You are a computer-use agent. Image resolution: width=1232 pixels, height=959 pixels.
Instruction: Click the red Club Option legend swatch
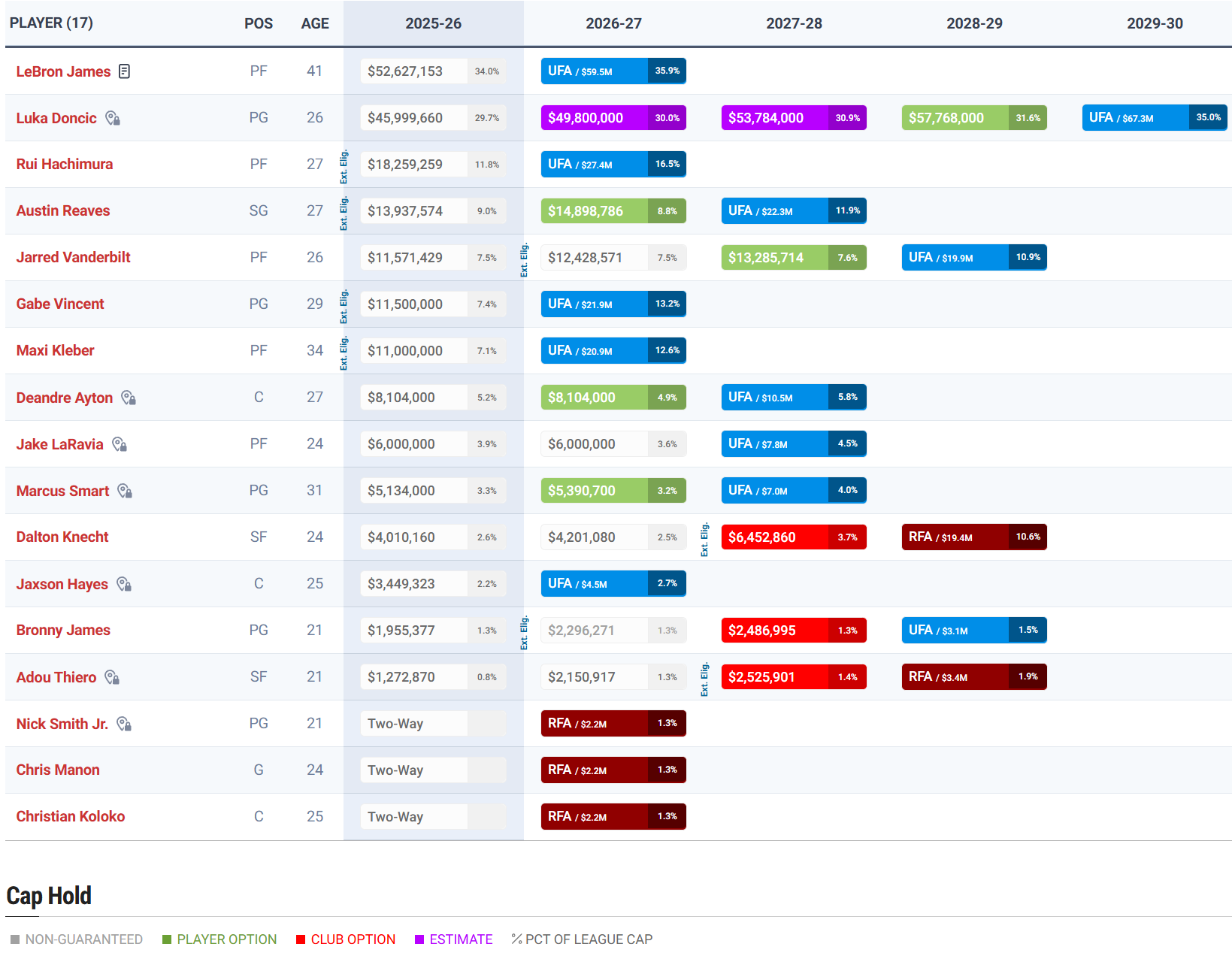[x=301, y=939]
